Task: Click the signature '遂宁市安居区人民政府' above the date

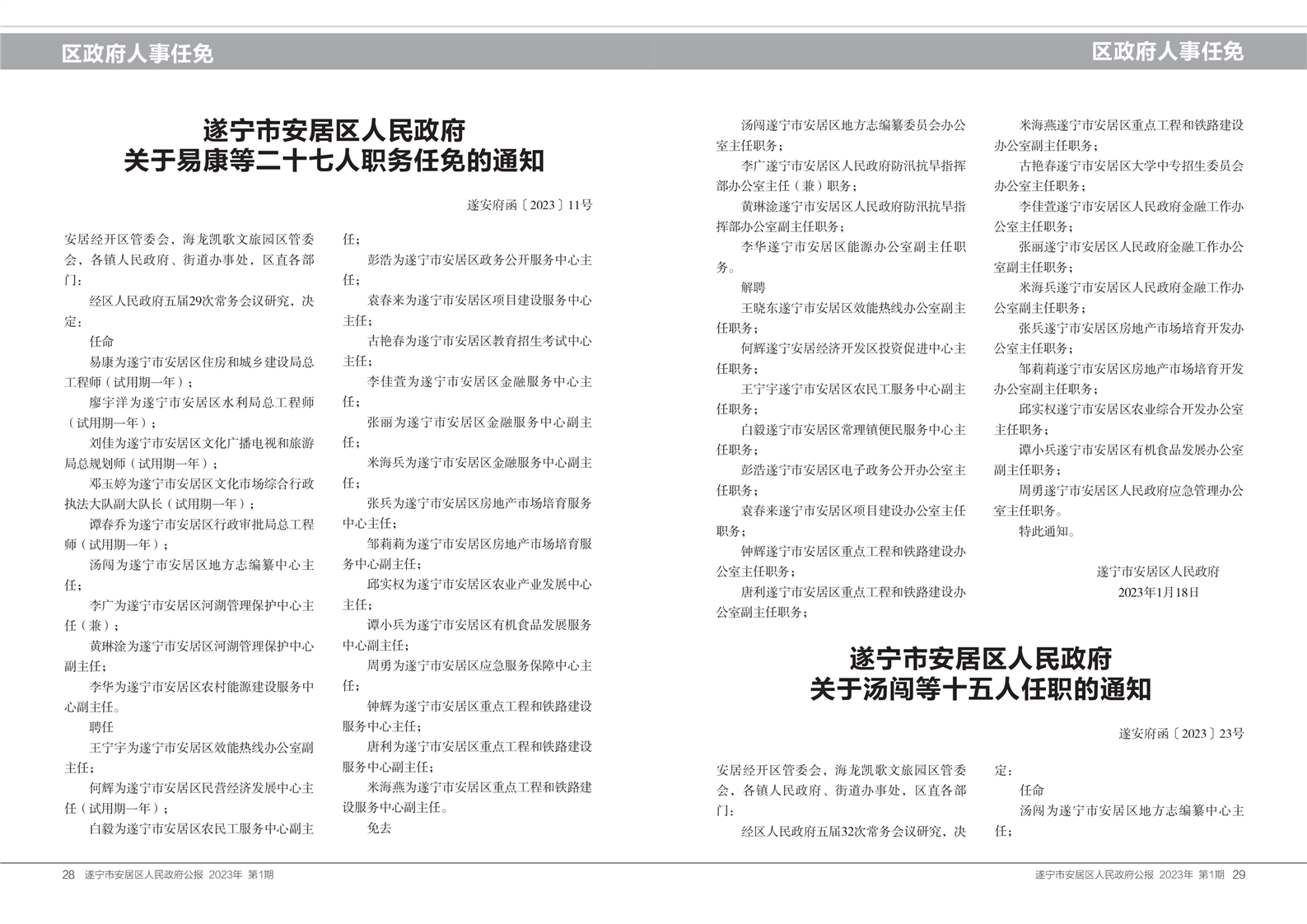Action: [x=1157, y=572]
